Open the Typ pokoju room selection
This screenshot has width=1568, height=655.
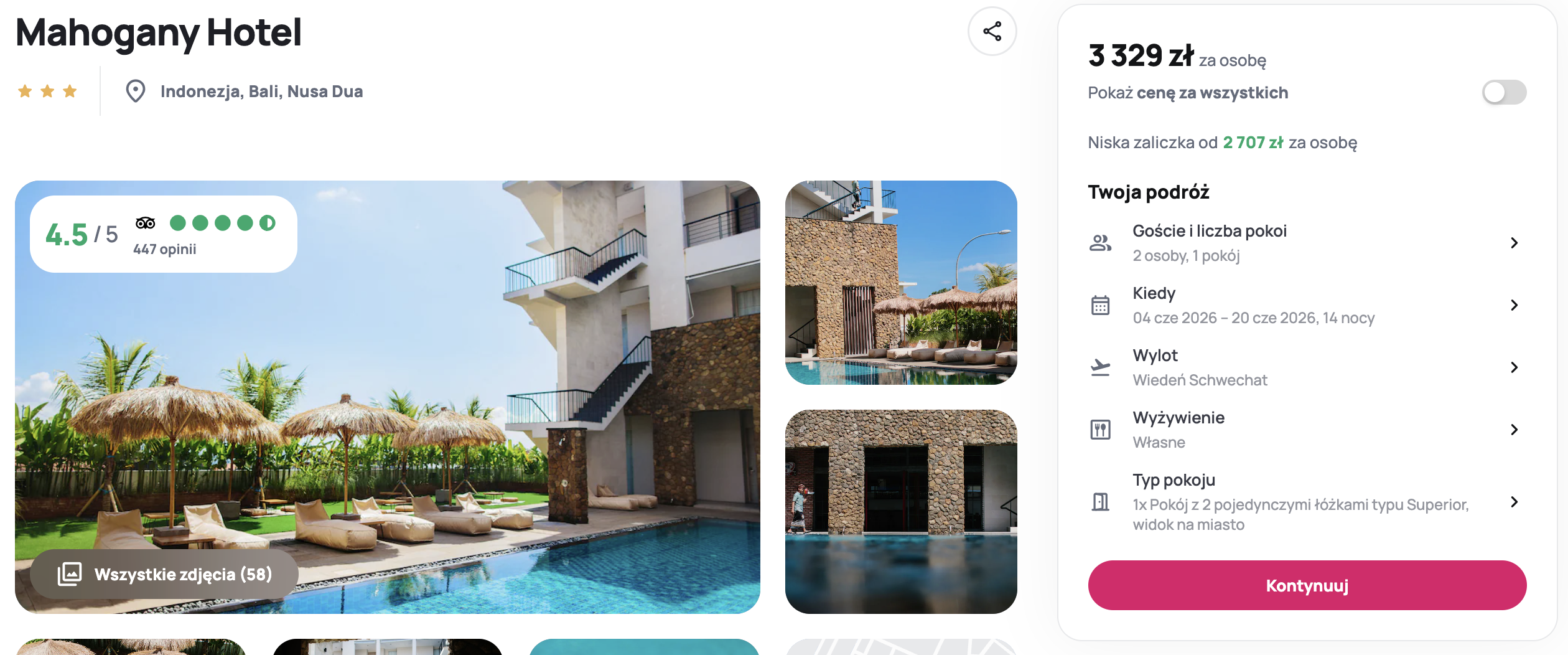[1307, 502]
